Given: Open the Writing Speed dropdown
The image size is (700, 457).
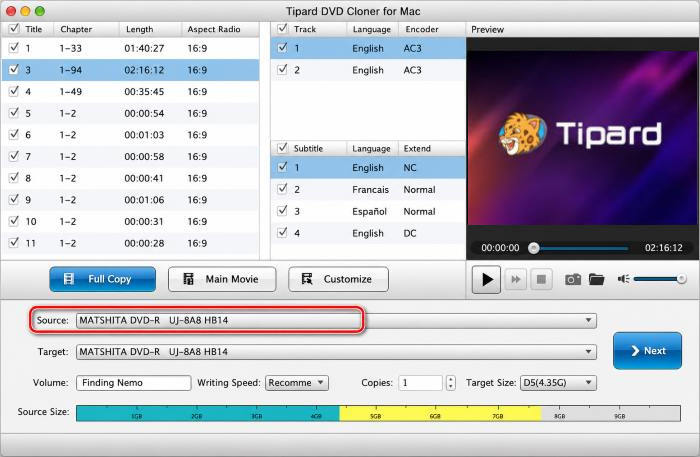Looking at the screenshot, I should click(297, 383).
